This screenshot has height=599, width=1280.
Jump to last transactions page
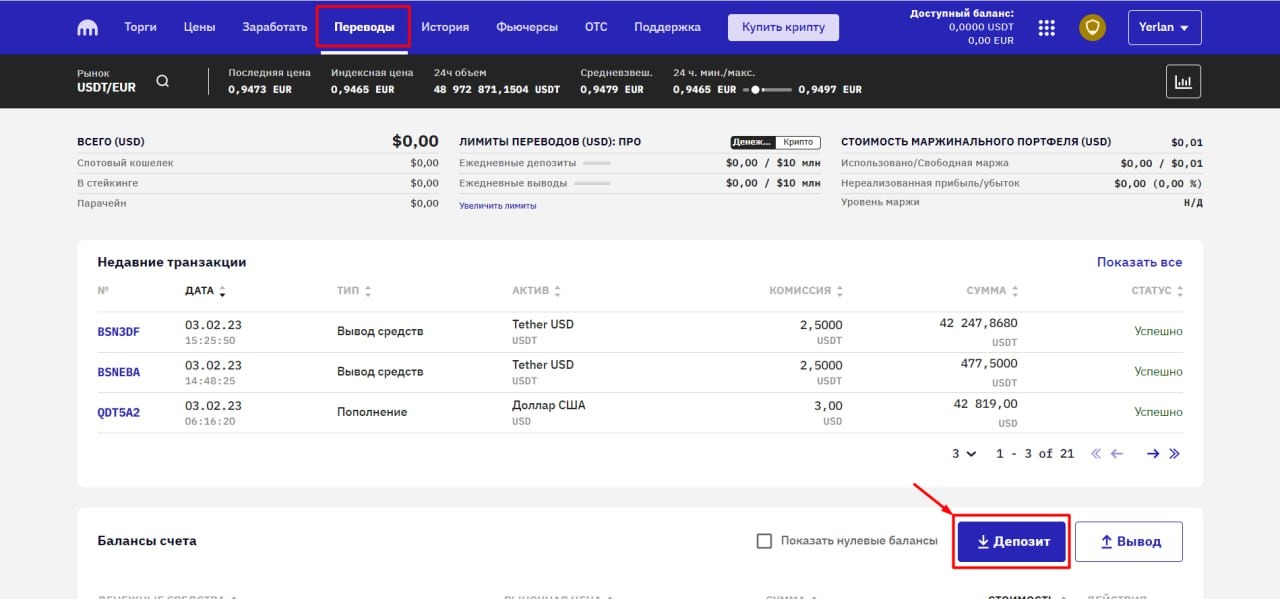[x=1175, y=454]
